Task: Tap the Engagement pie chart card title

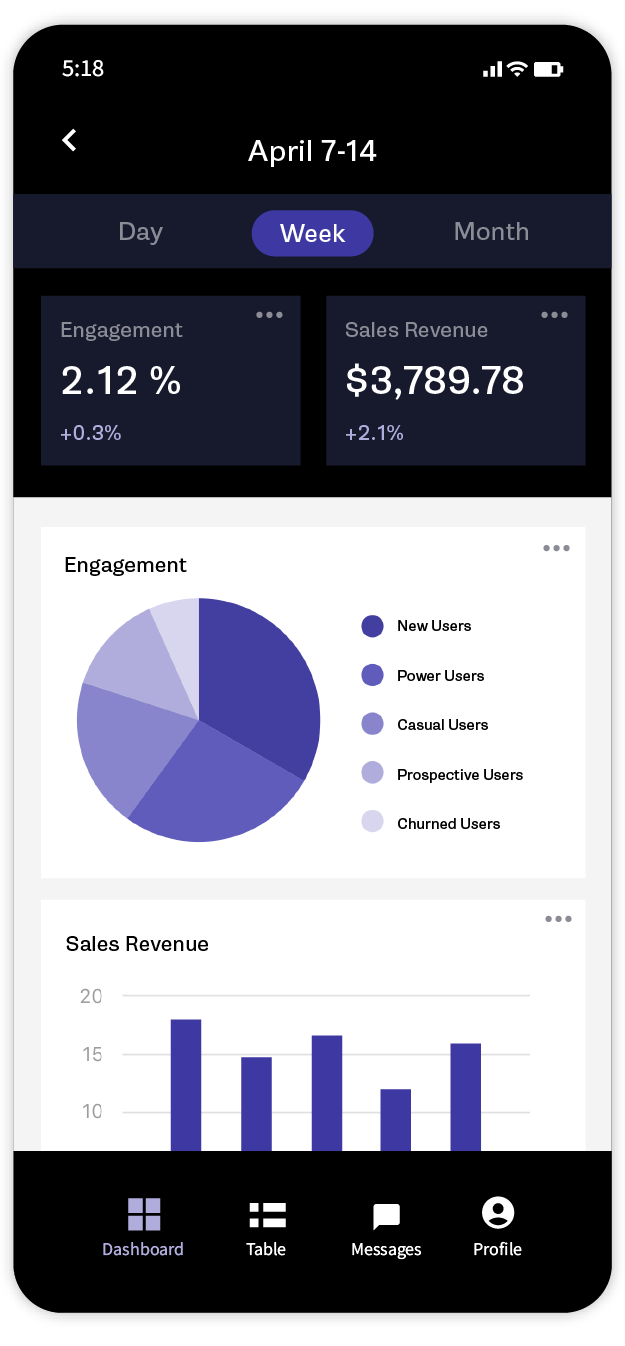Action: pyautogui.click(x=125, y=565)
